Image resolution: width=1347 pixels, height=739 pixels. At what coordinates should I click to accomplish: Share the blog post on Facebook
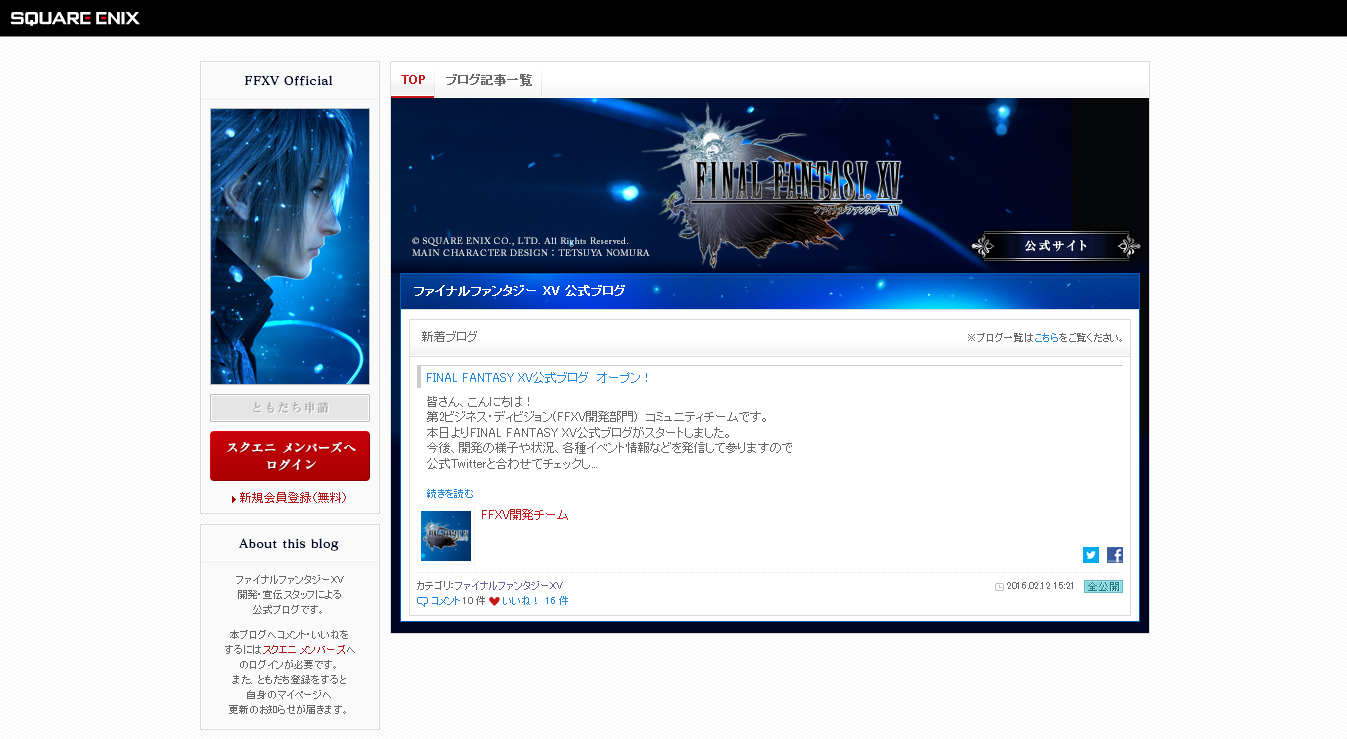[x=1115, y=555]
